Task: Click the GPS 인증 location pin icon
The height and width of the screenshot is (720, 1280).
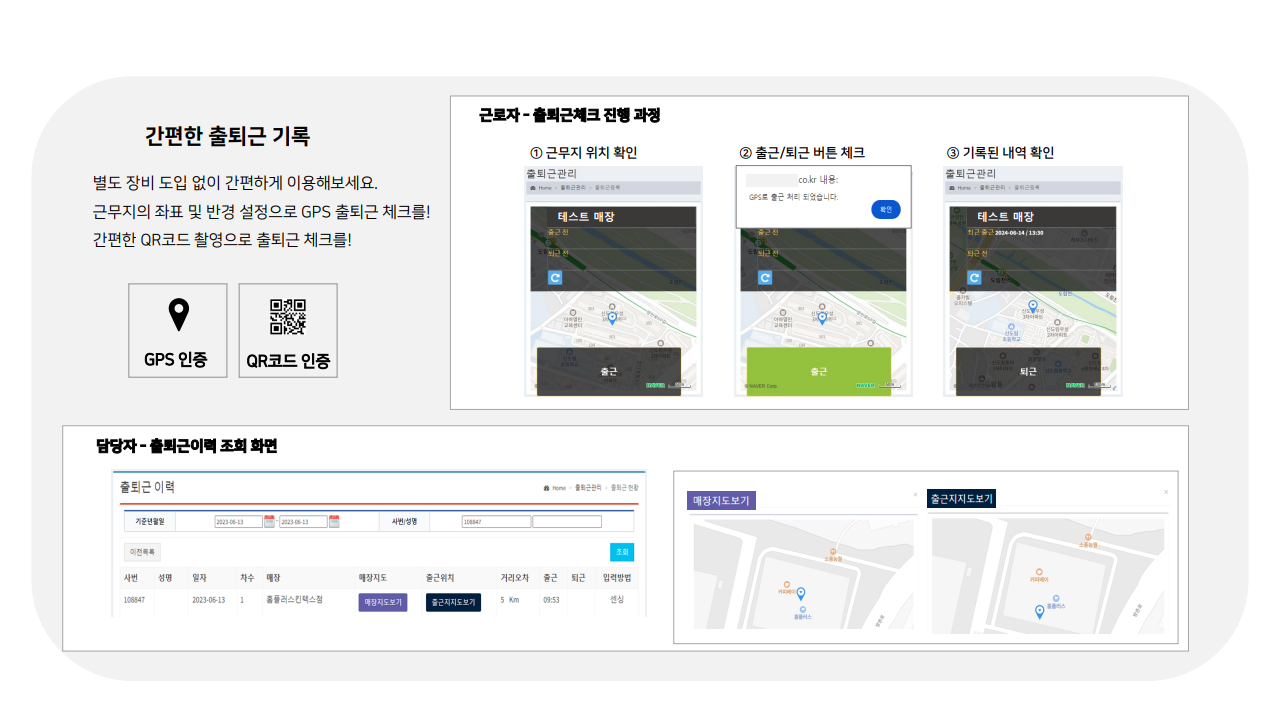Action: click(177, 313)
